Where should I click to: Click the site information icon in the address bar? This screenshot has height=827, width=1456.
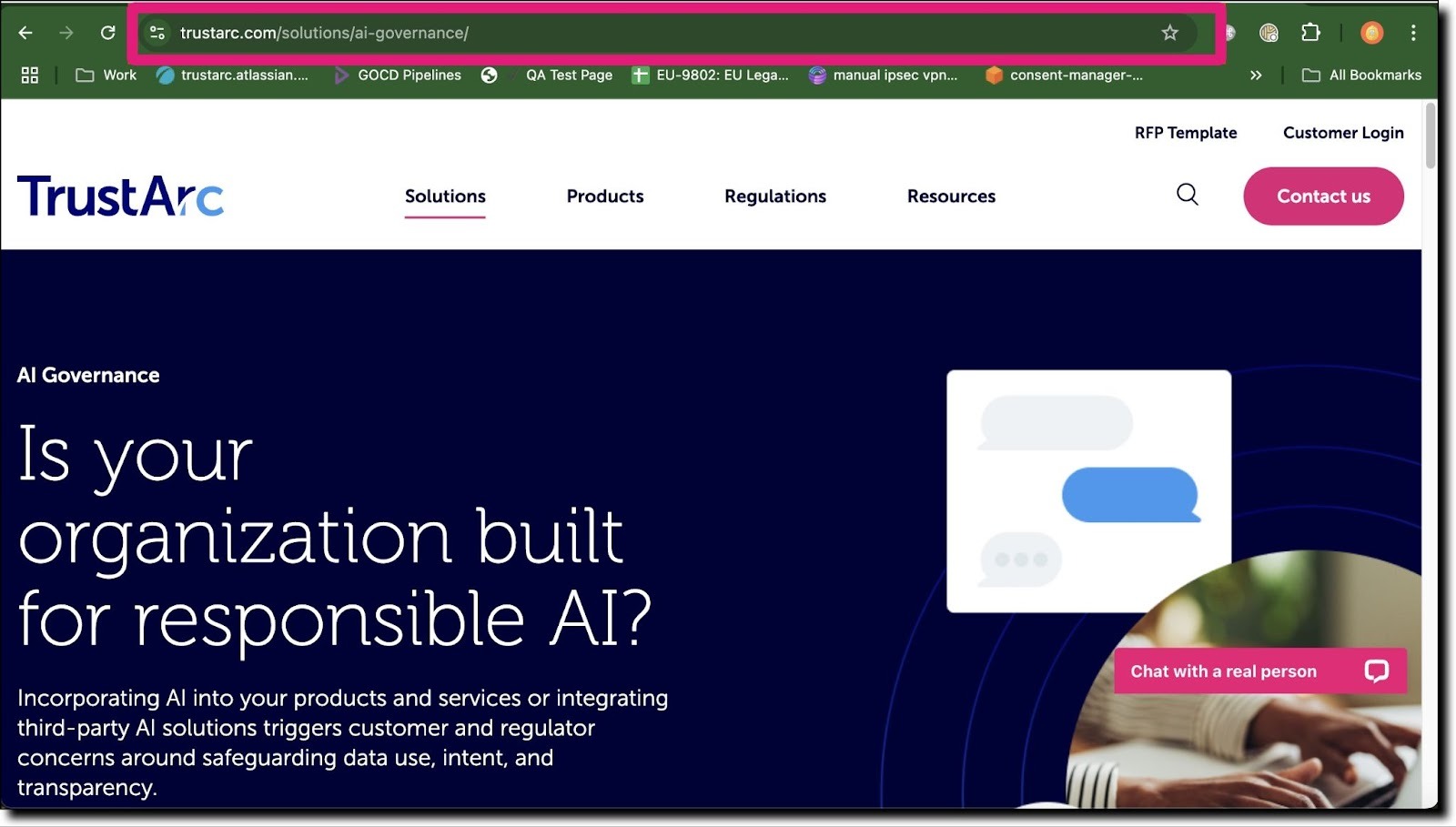157,33
